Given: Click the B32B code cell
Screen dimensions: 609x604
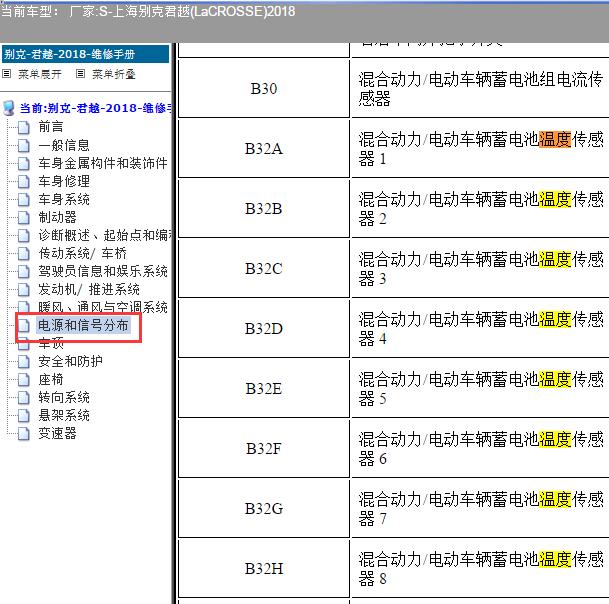Looking at the screenshot, I should [264, 209].
